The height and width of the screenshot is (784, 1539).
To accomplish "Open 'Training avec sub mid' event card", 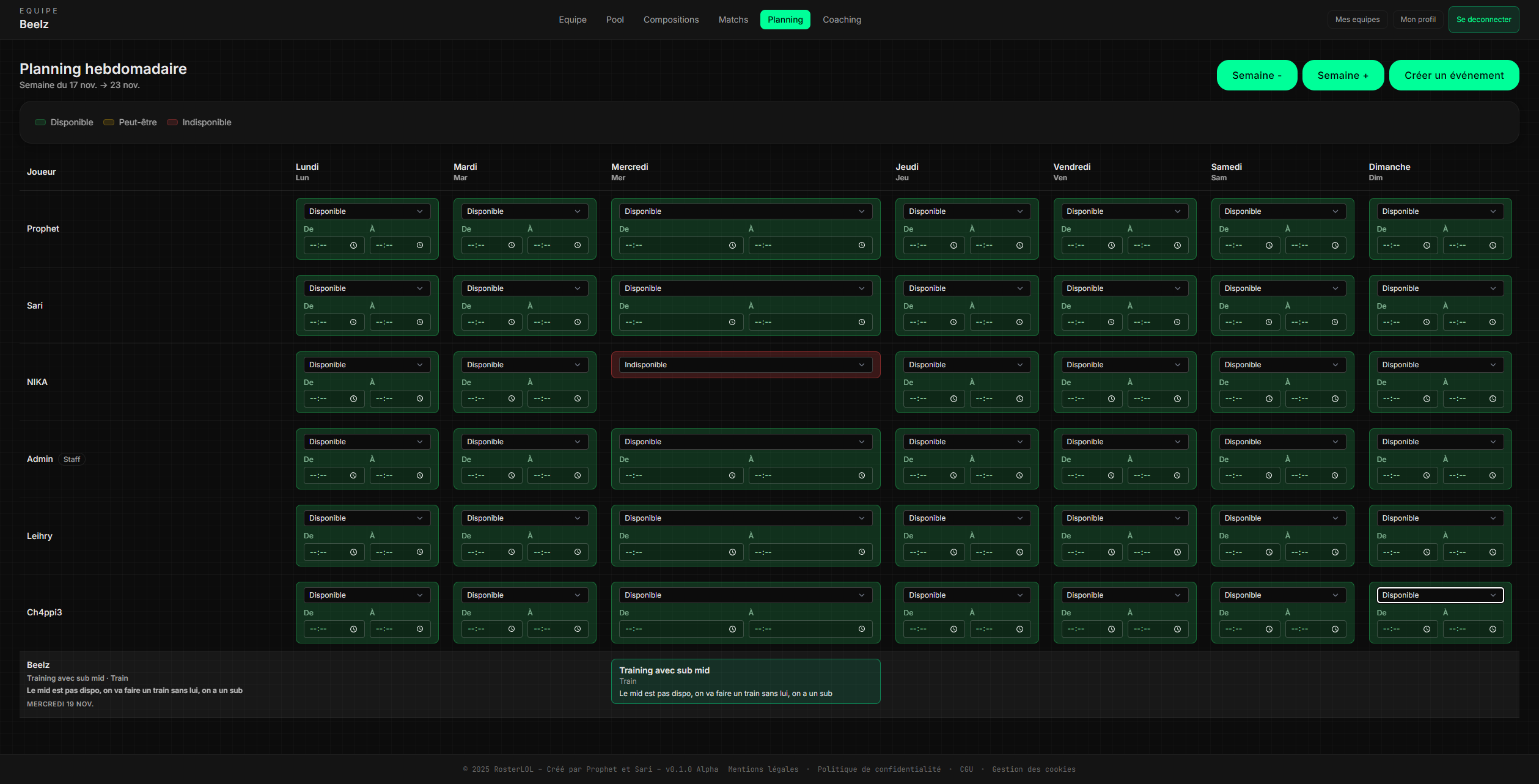I will coord(745,681).
